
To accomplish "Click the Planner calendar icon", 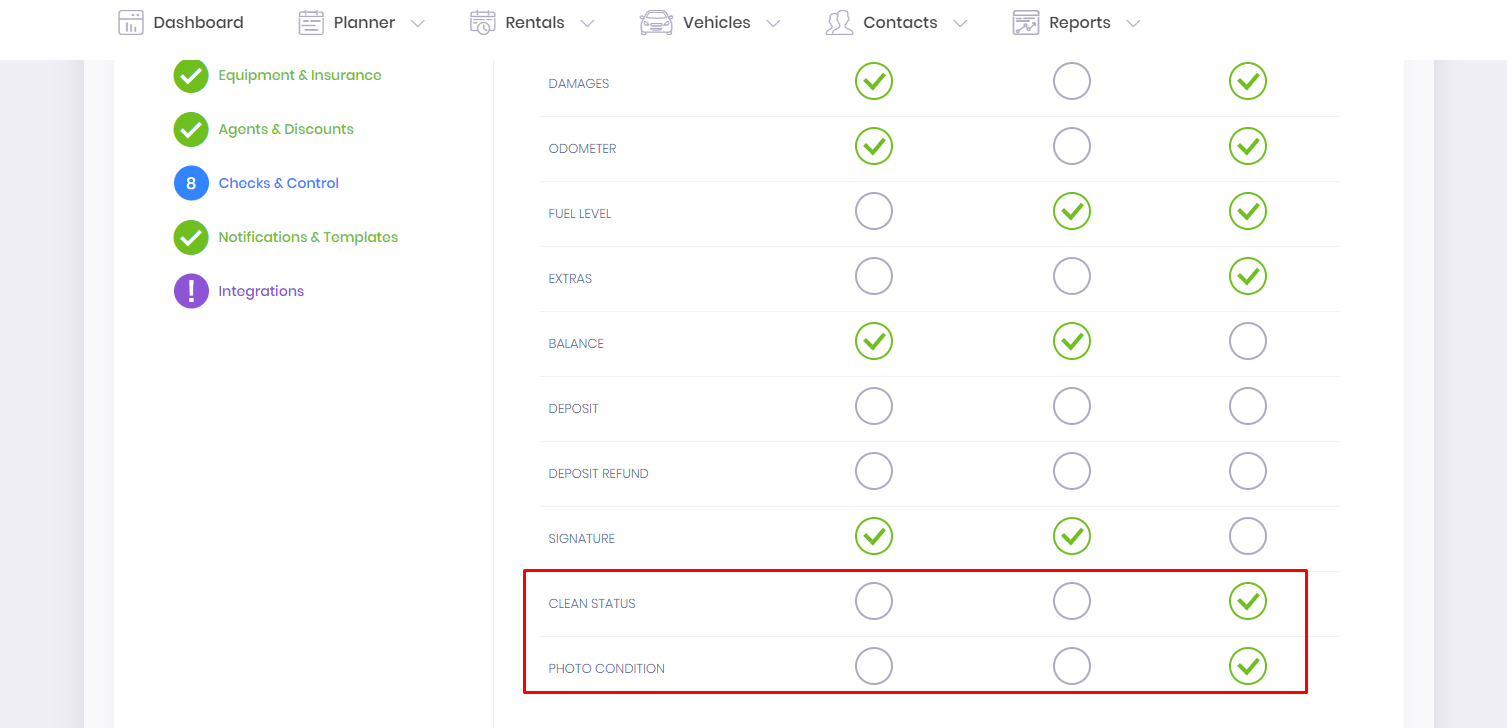I will tap(311, 22).
